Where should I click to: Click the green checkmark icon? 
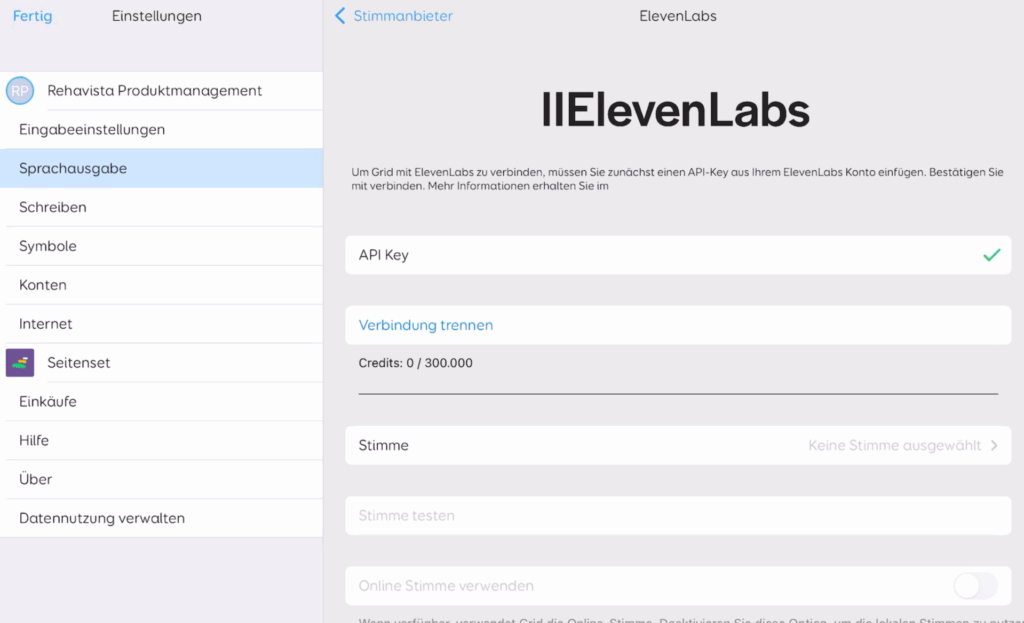(991, 255)
